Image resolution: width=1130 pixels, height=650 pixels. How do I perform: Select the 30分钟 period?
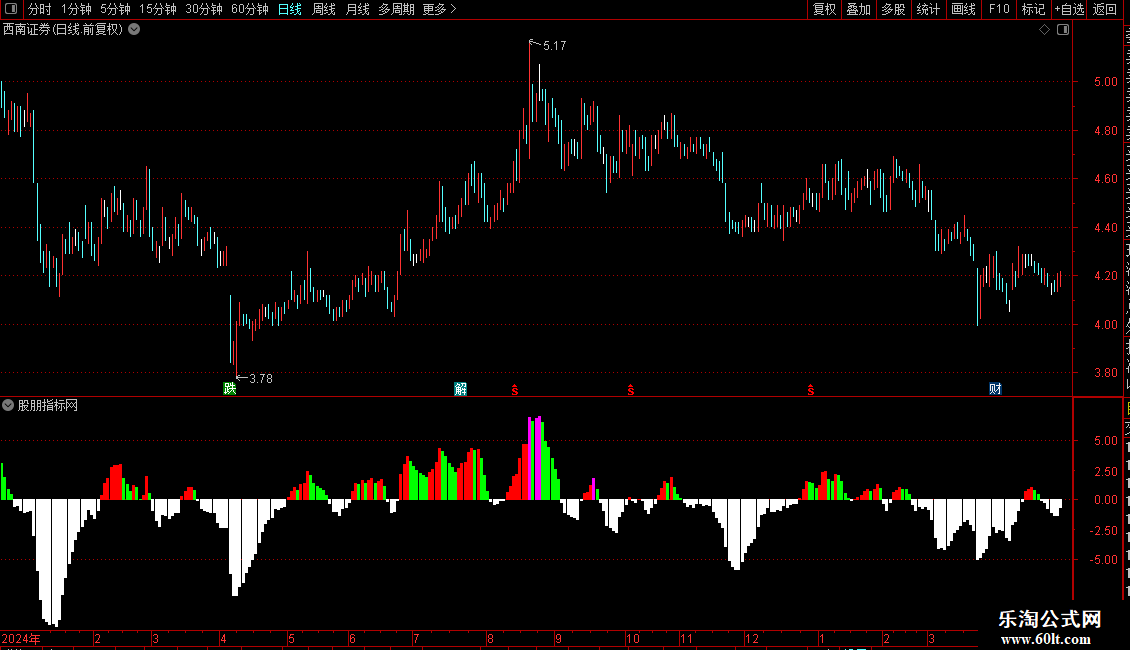click(204, 9)
